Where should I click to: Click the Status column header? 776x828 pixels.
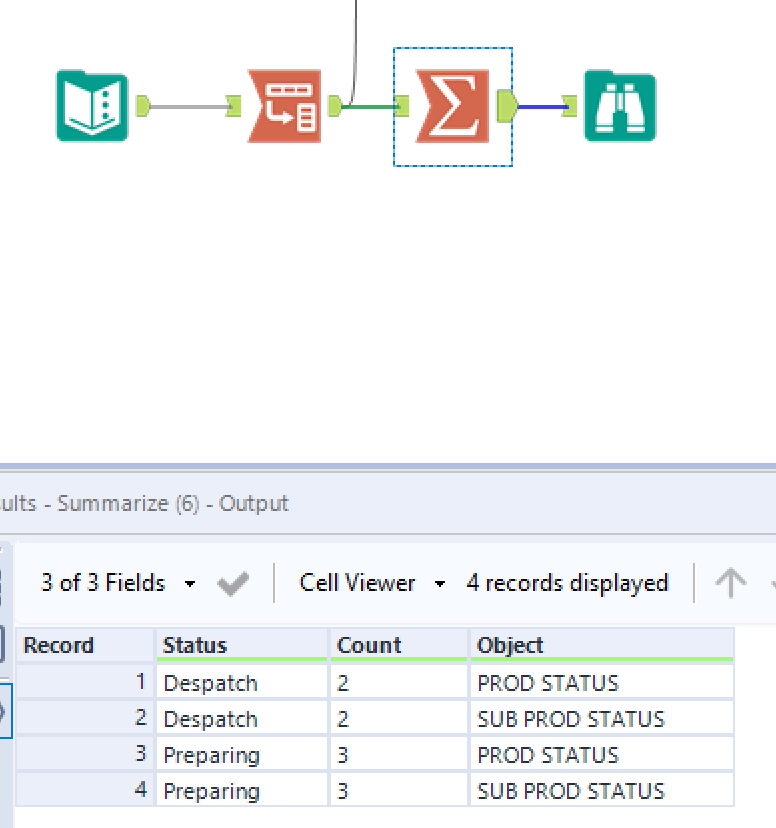point(241,646)
